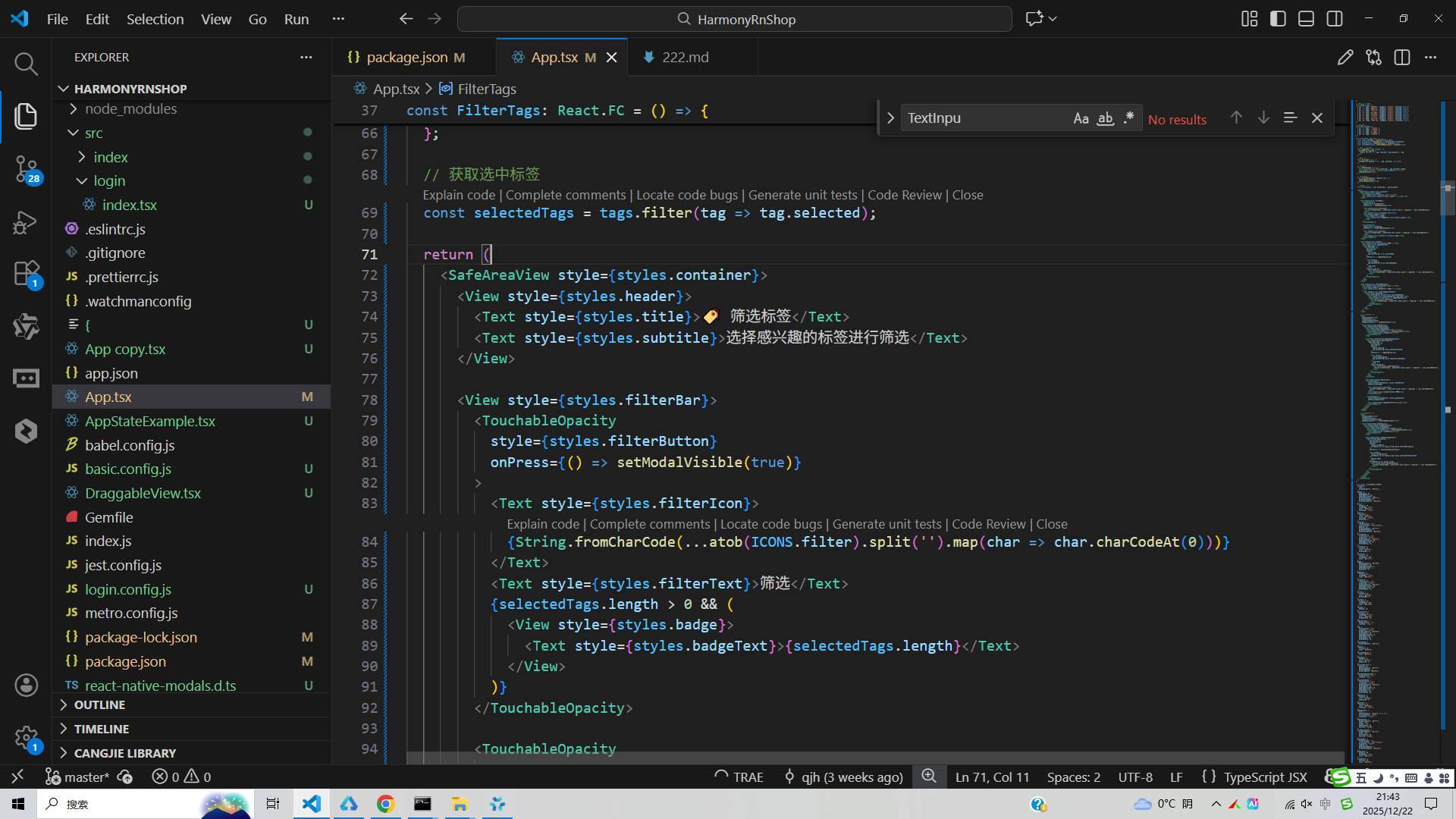Viewport: 1456px width, 819px height.
Task: Switch to the package.json tab
Action: tap(406, 57)
